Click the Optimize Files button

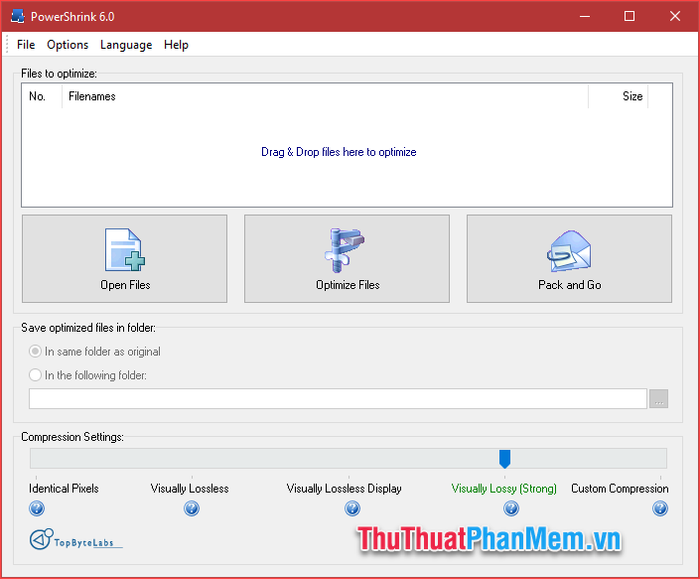347,259
